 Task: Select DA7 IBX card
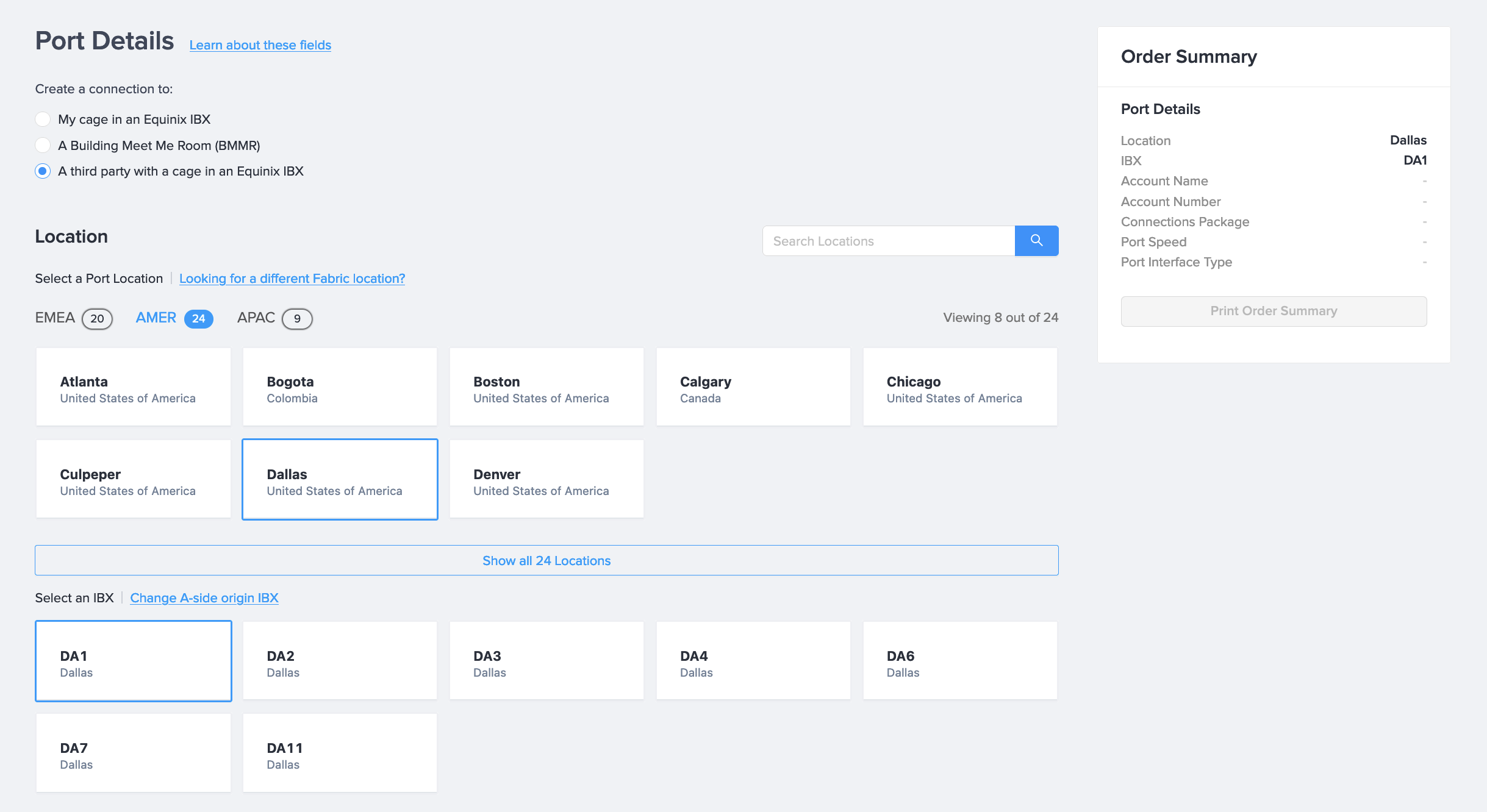(134, 753)
